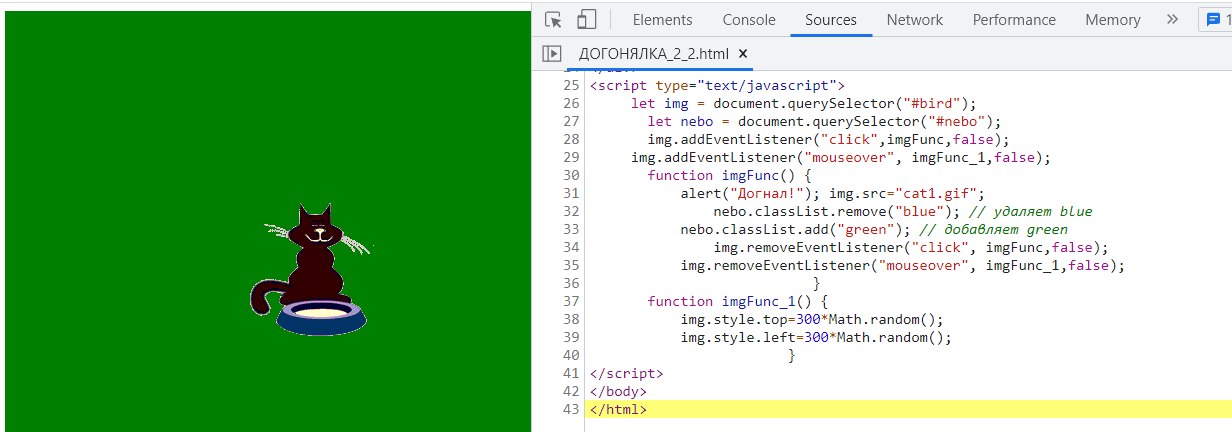Show the file navigator sidebar
The width and height of the screenshot is (1232, 432).
551,54
